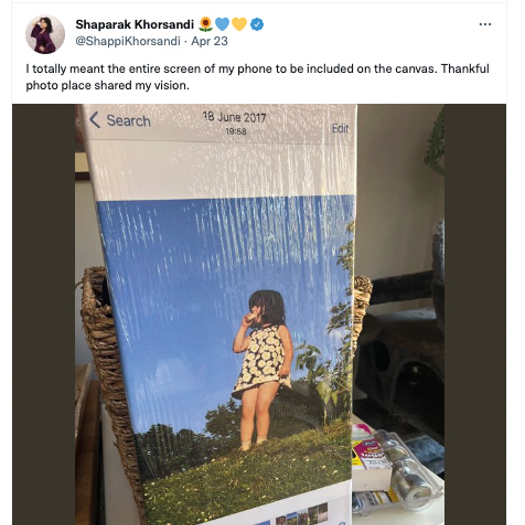Click the blue heart emoji in the name
This screenshot has width=525, height=525.
[222, 24]
